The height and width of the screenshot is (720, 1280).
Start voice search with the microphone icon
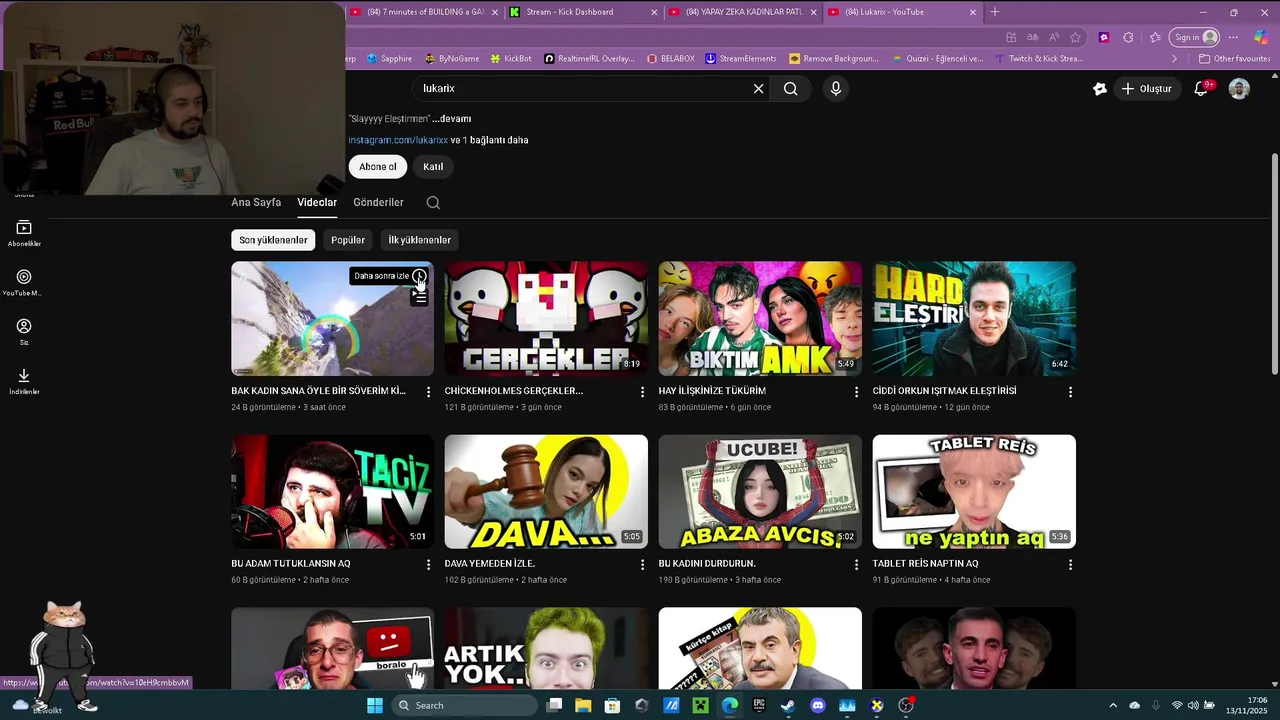(836, 89)
